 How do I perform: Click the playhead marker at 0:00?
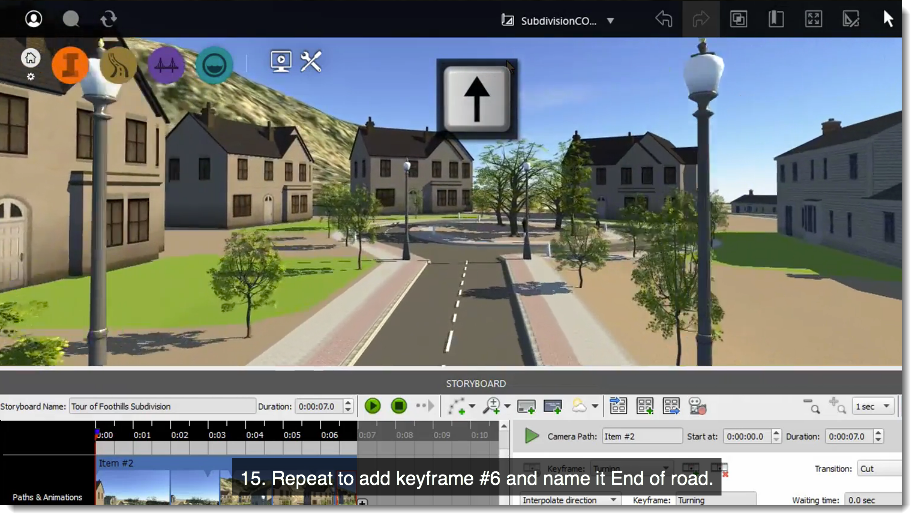click(x=97, y=434)
